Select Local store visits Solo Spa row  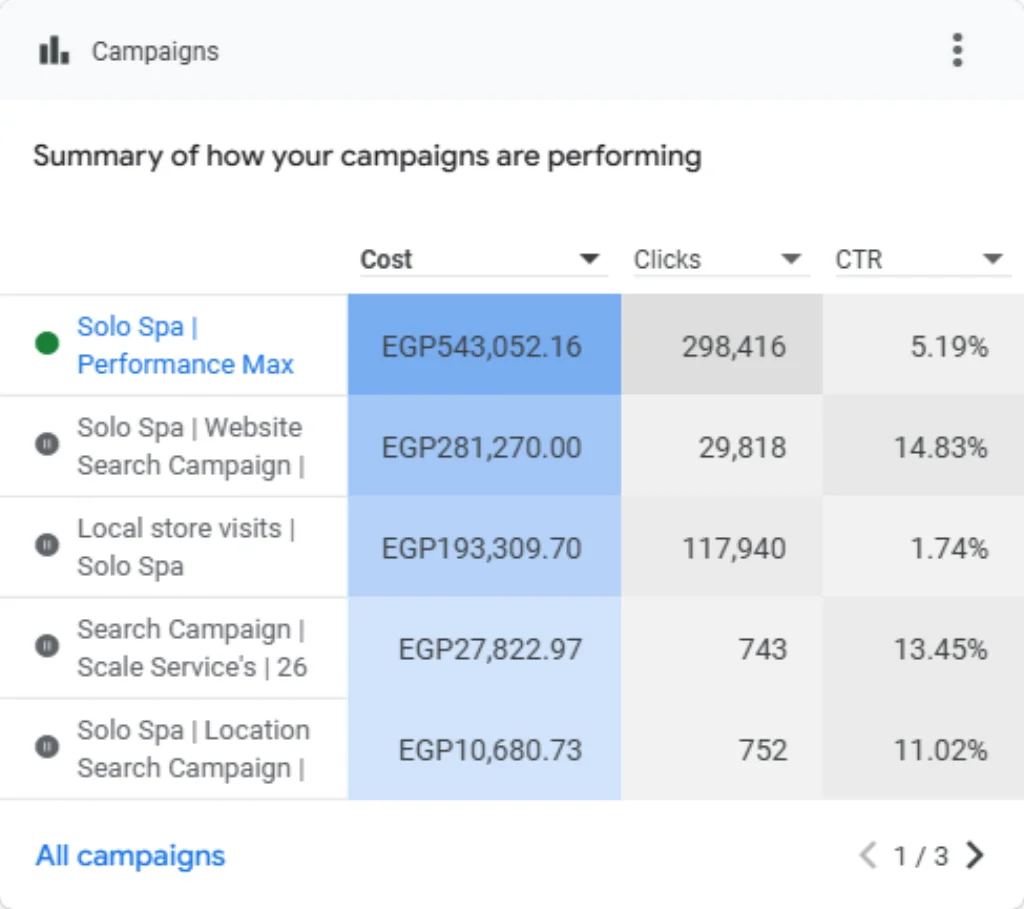click(x=512, y=547)
